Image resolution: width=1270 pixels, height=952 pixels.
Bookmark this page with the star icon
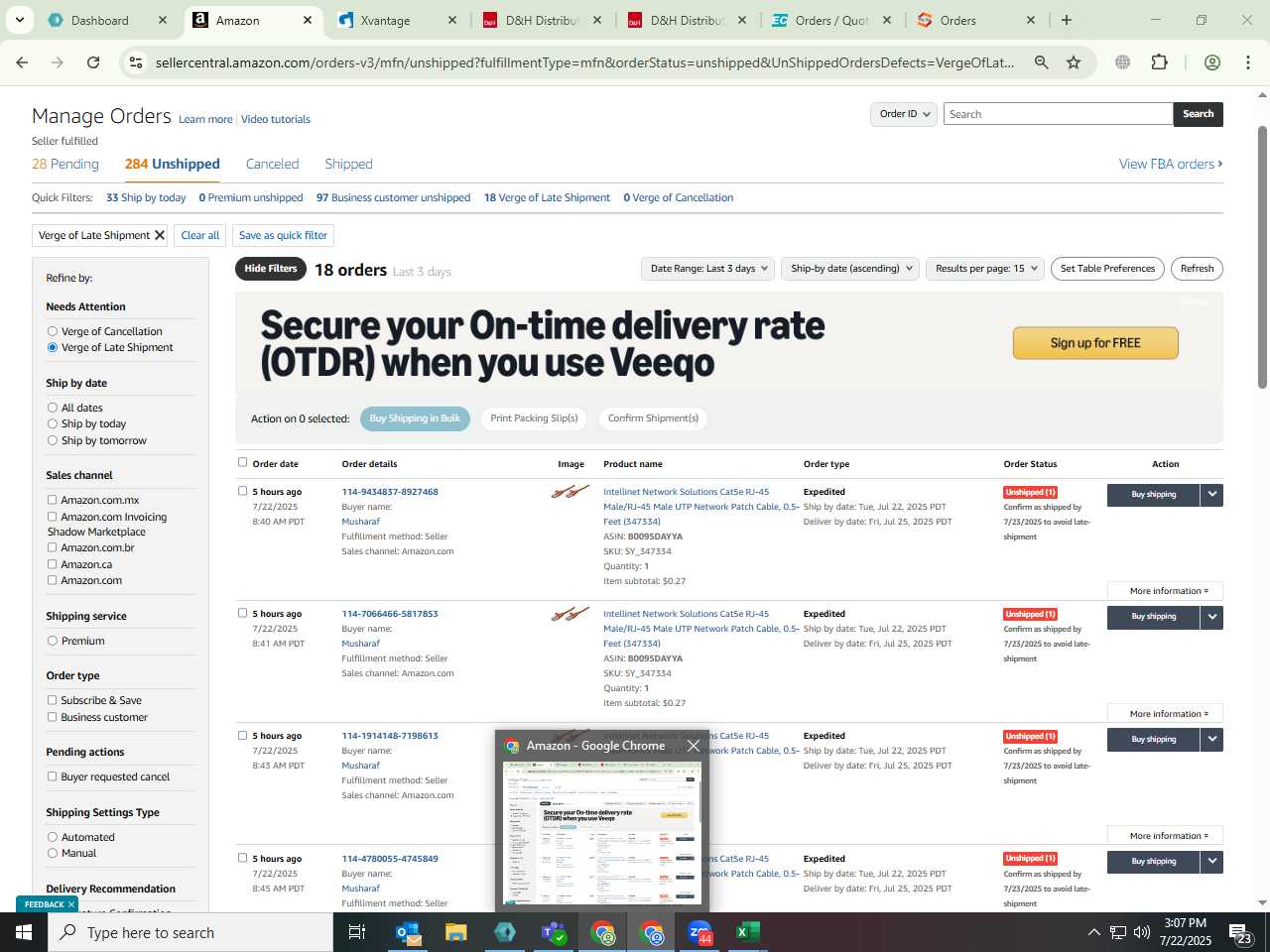point(1074,62)
